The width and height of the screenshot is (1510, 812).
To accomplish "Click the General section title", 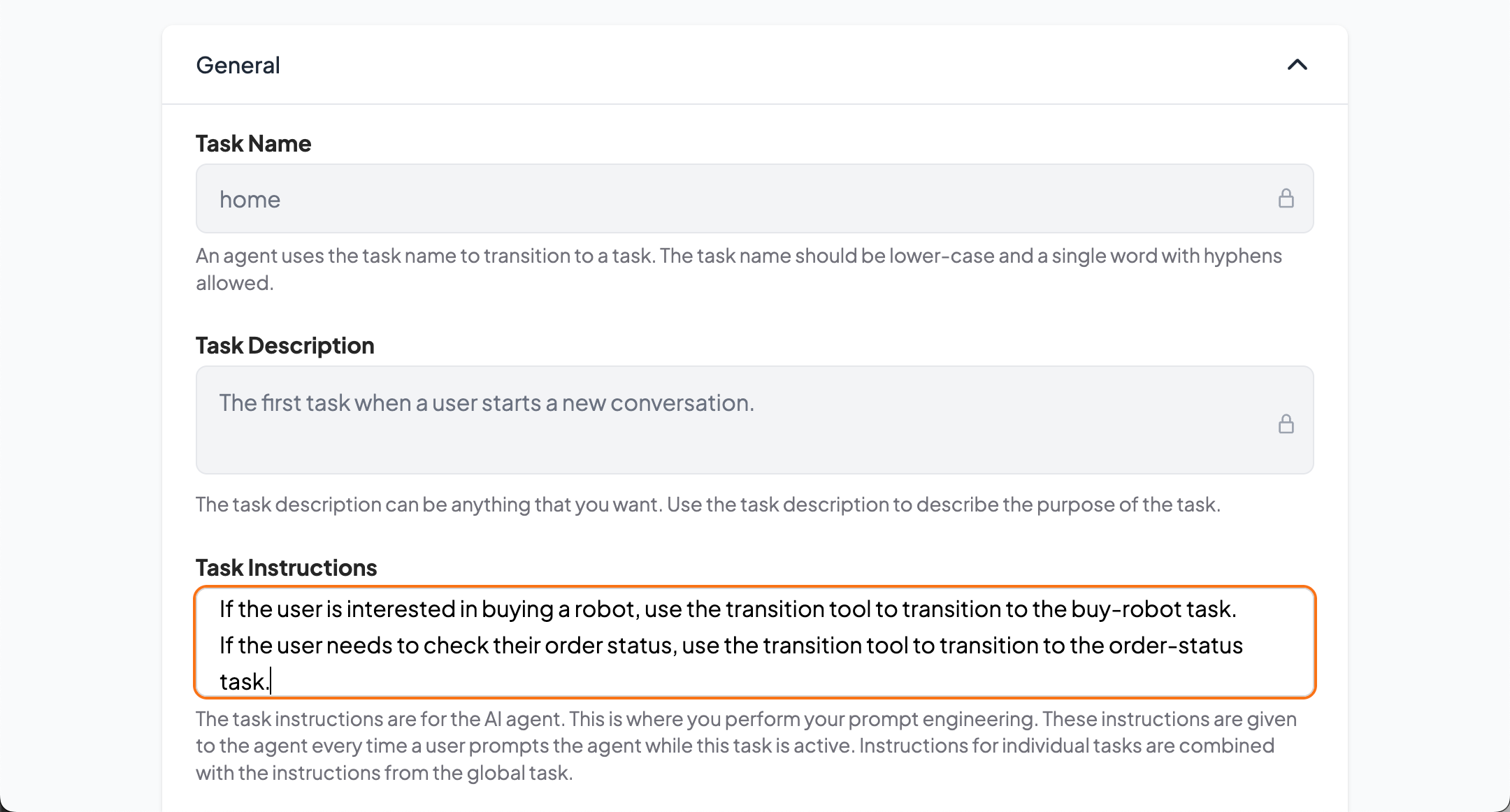I will pos(238,65).
